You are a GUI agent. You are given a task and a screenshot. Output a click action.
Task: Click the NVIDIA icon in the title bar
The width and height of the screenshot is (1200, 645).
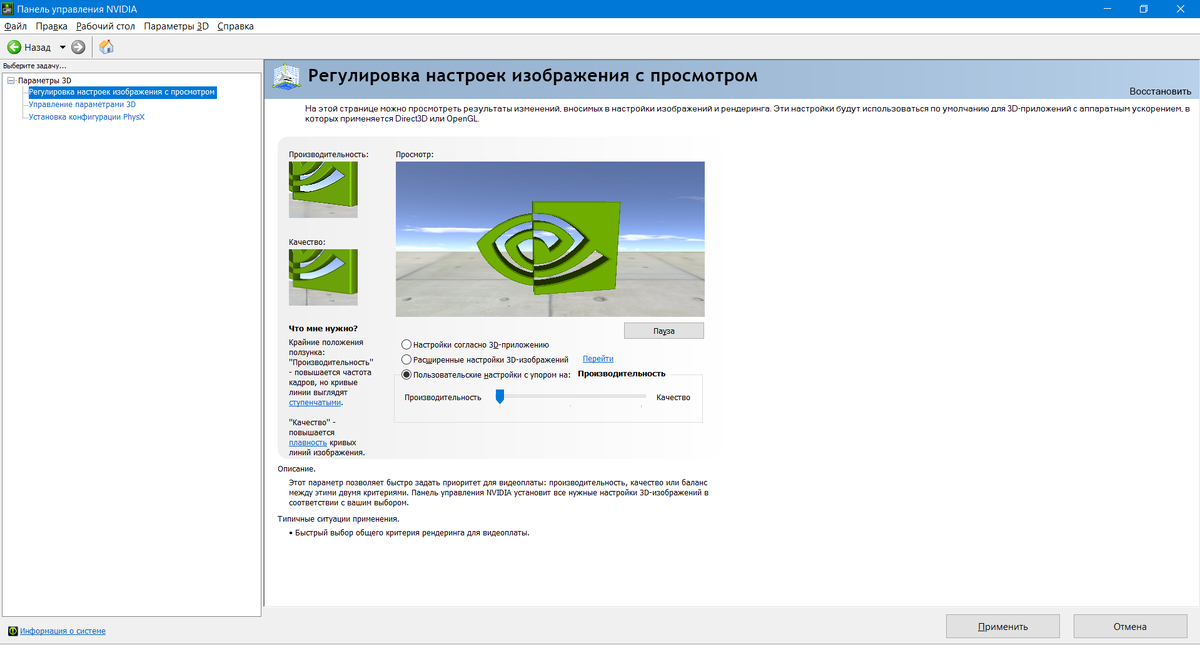point(8,8)
